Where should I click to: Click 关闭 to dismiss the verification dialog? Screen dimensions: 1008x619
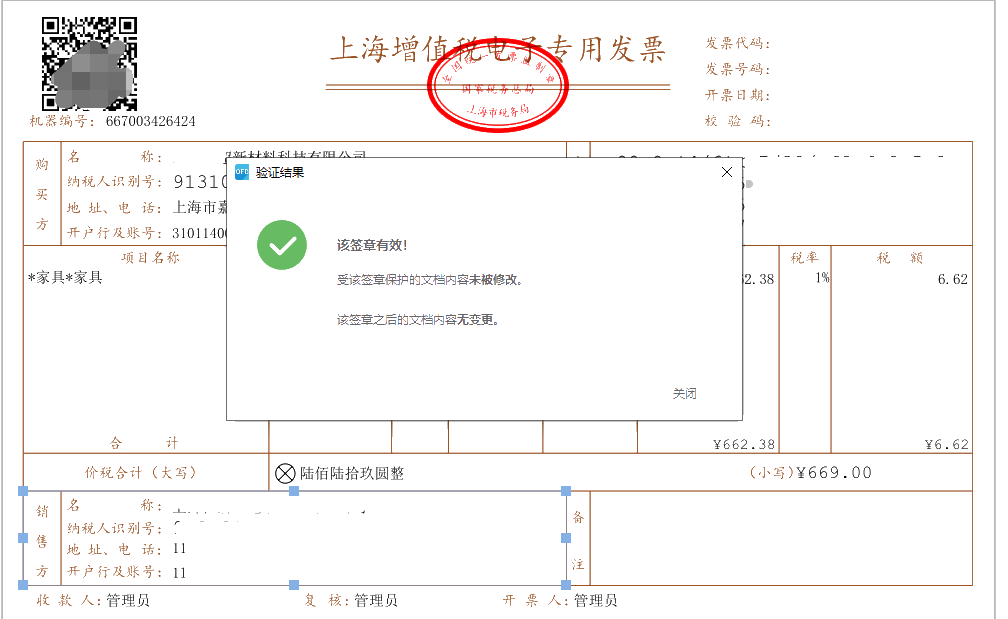coord(686,393)
